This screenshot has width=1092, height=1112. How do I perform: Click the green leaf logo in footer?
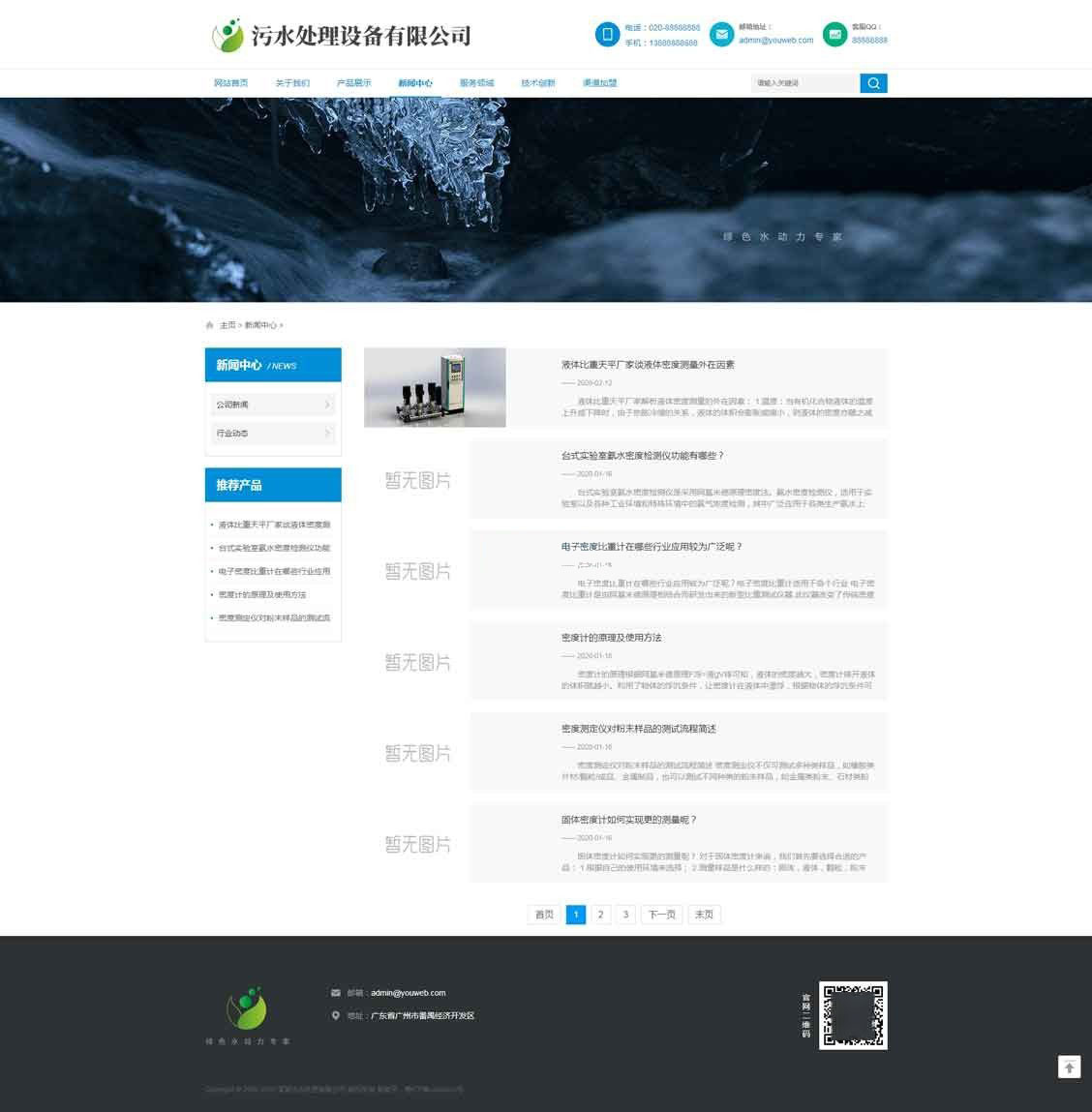(x=245, y=1009)
